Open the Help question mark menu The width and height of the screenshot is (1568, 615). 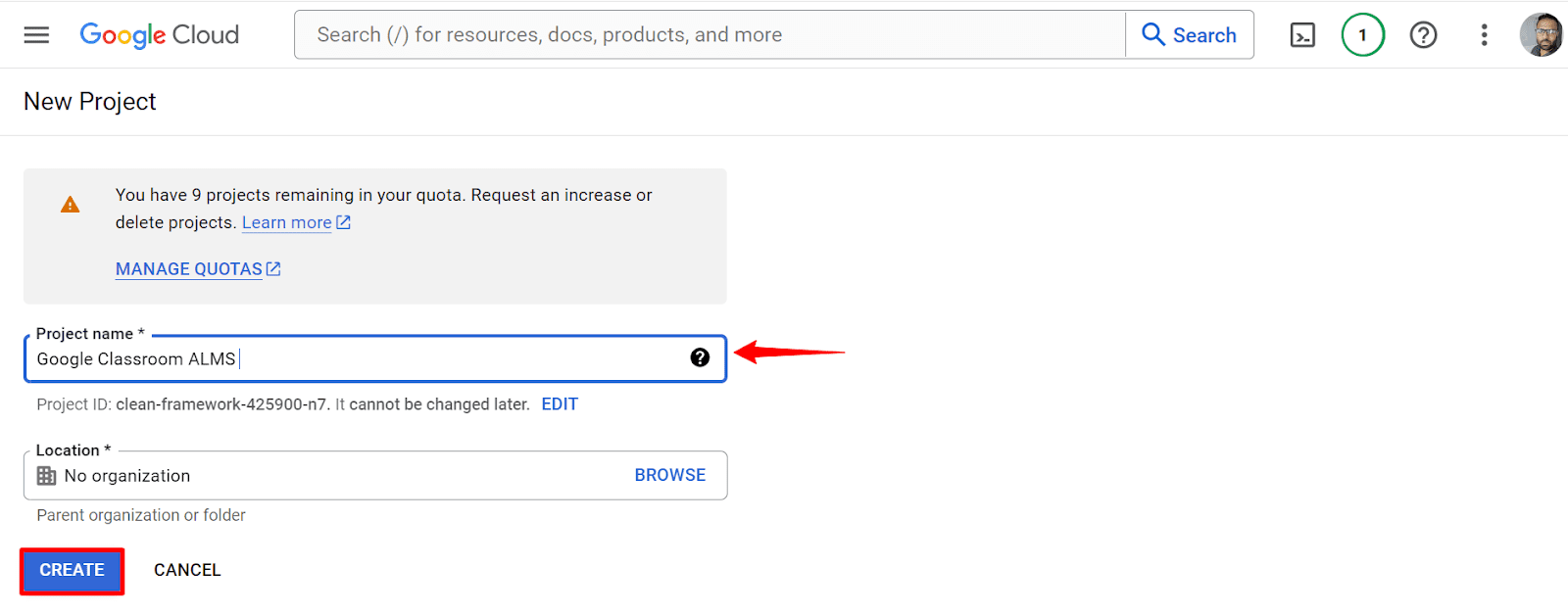1423,35
